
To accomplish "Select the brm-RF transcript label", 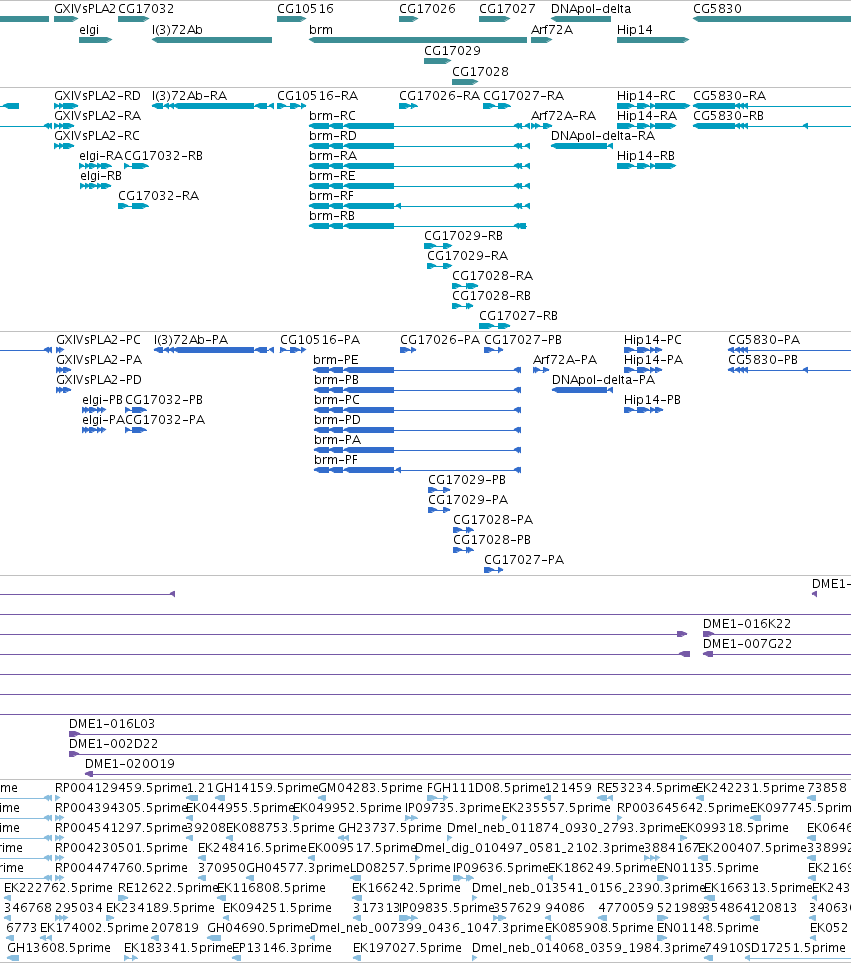I will tap(332, 196).
